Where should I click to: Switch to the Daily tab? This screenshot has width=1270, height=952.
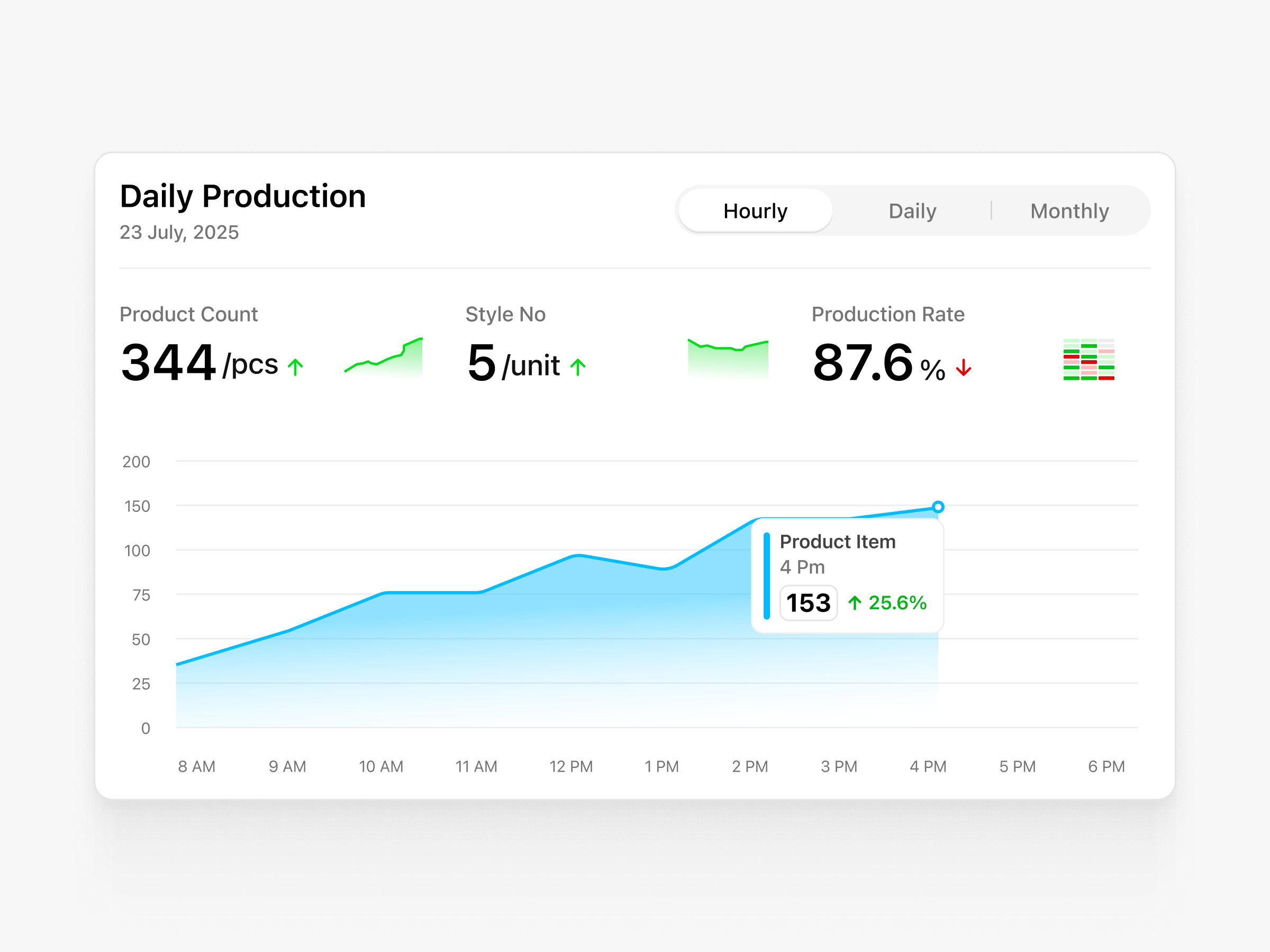click(912, 210)
